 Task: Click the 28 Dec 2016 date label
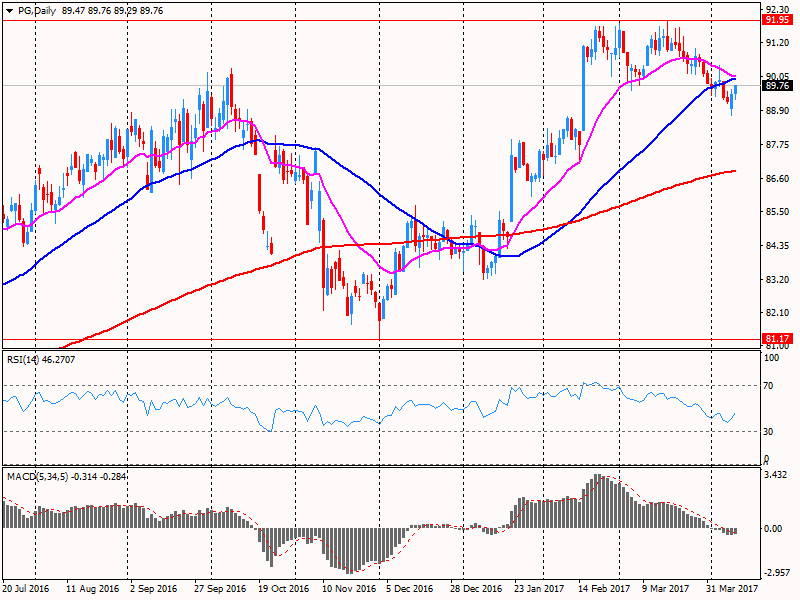pyautogui.click(x=476, y=588)
